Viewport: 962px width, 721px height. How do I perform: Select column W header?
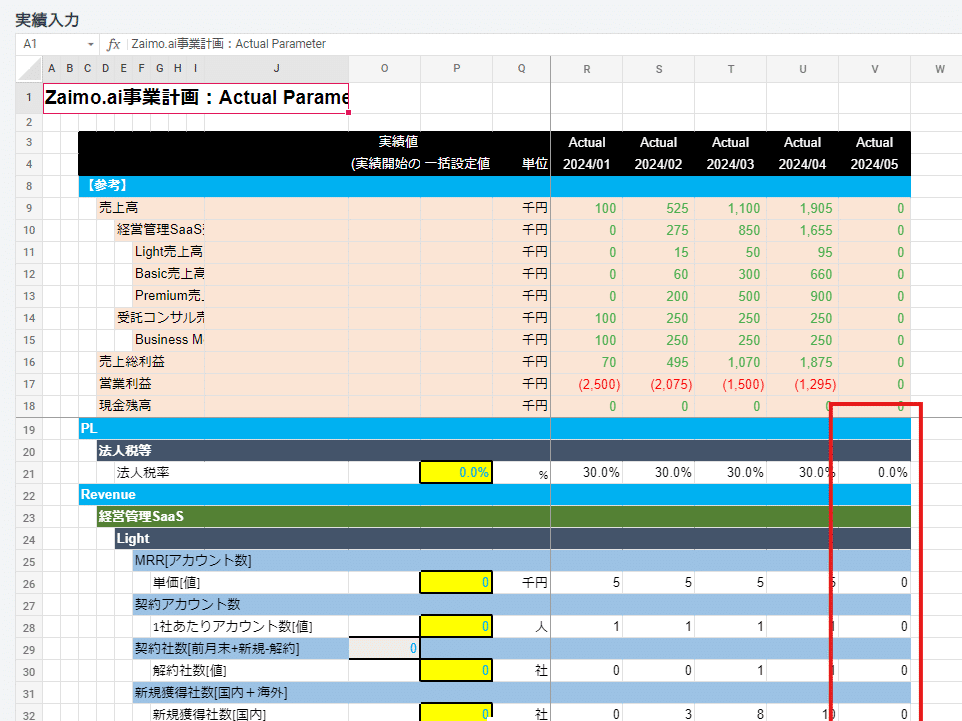click(x=939, y=69)
